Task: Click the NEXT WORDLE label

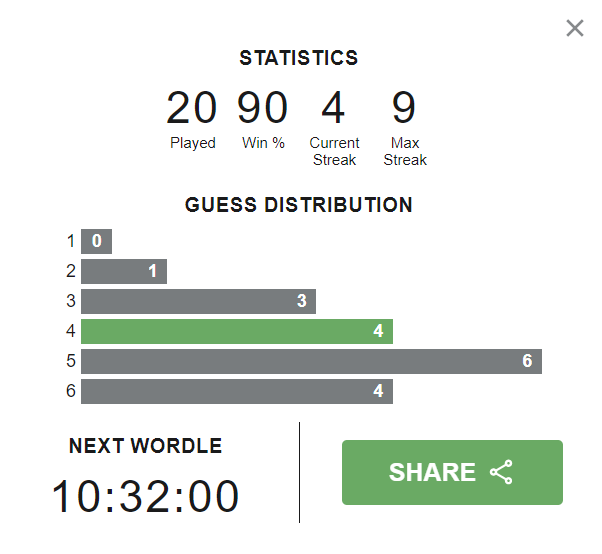Action: coord(146,446)
